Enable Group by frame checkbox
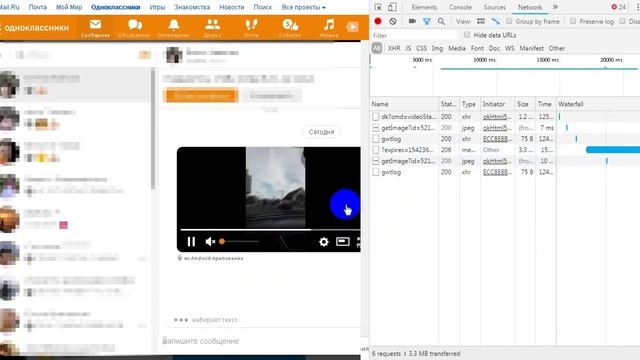Image resolution: width=640 pixels, height=360 pixels. pos(509,21)
